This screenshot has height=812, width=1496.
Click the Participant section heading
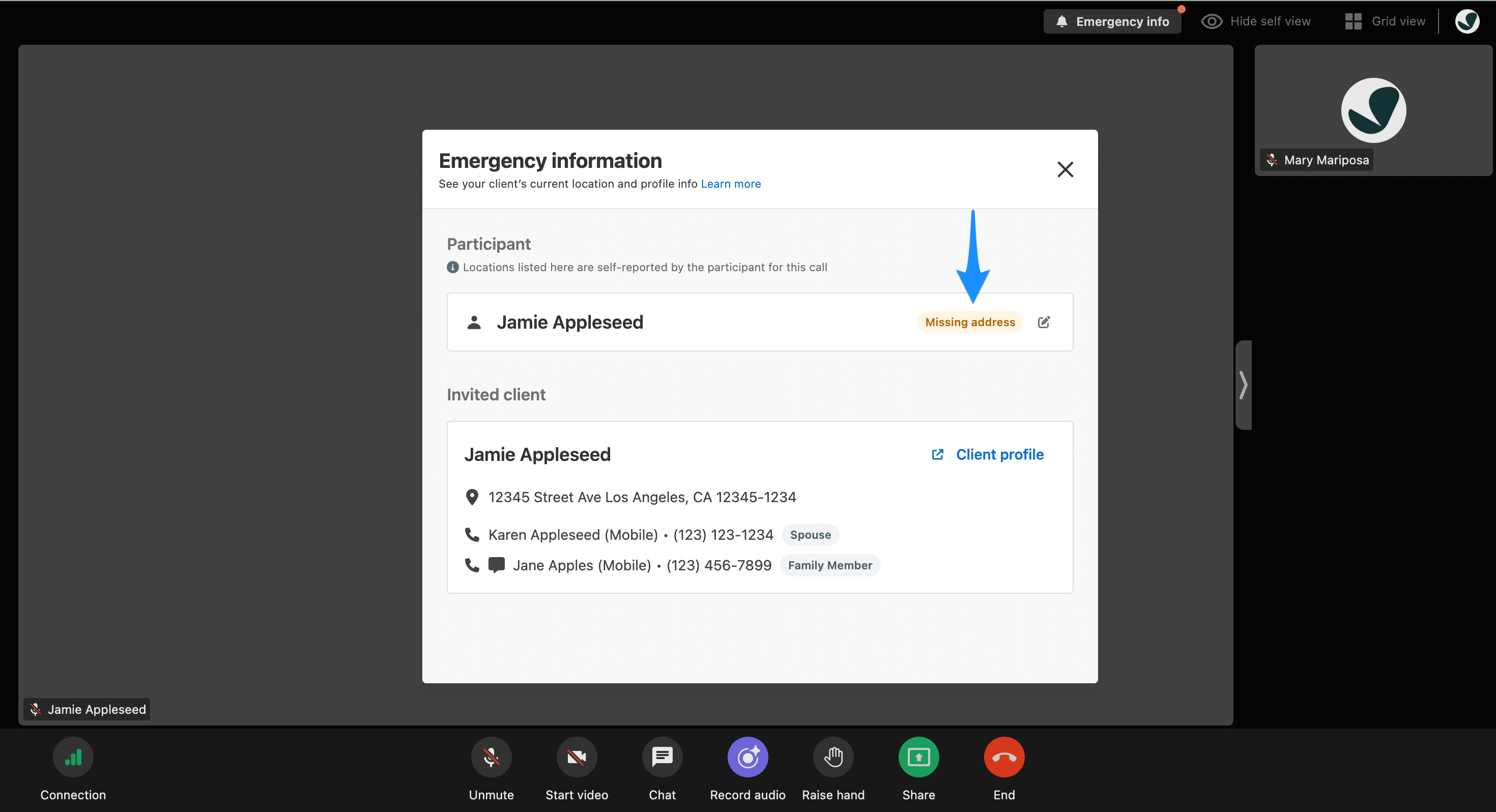(488, 244)
